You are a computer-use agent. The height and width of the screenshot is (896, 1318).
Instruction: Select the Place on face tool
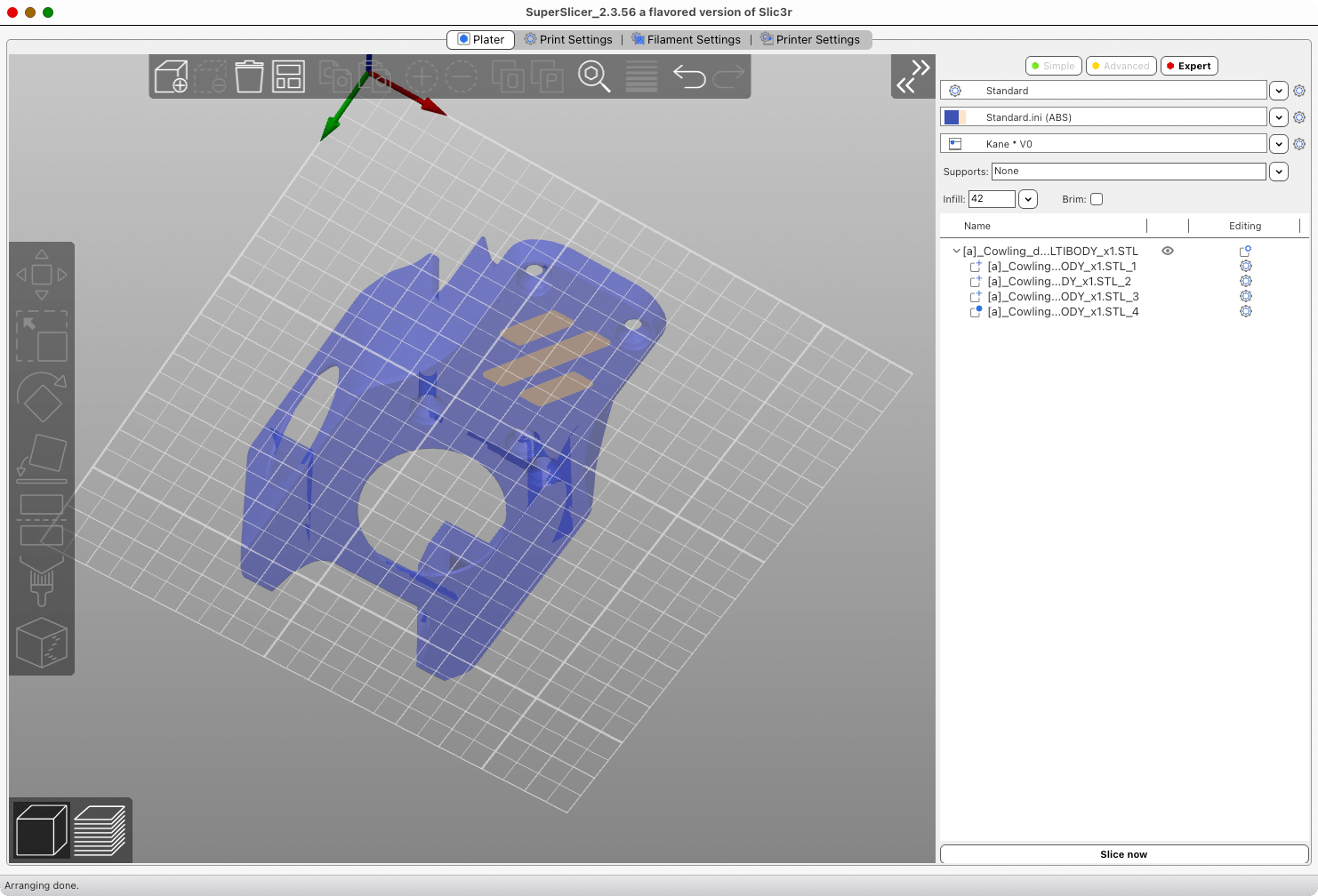tap(42, 457)
